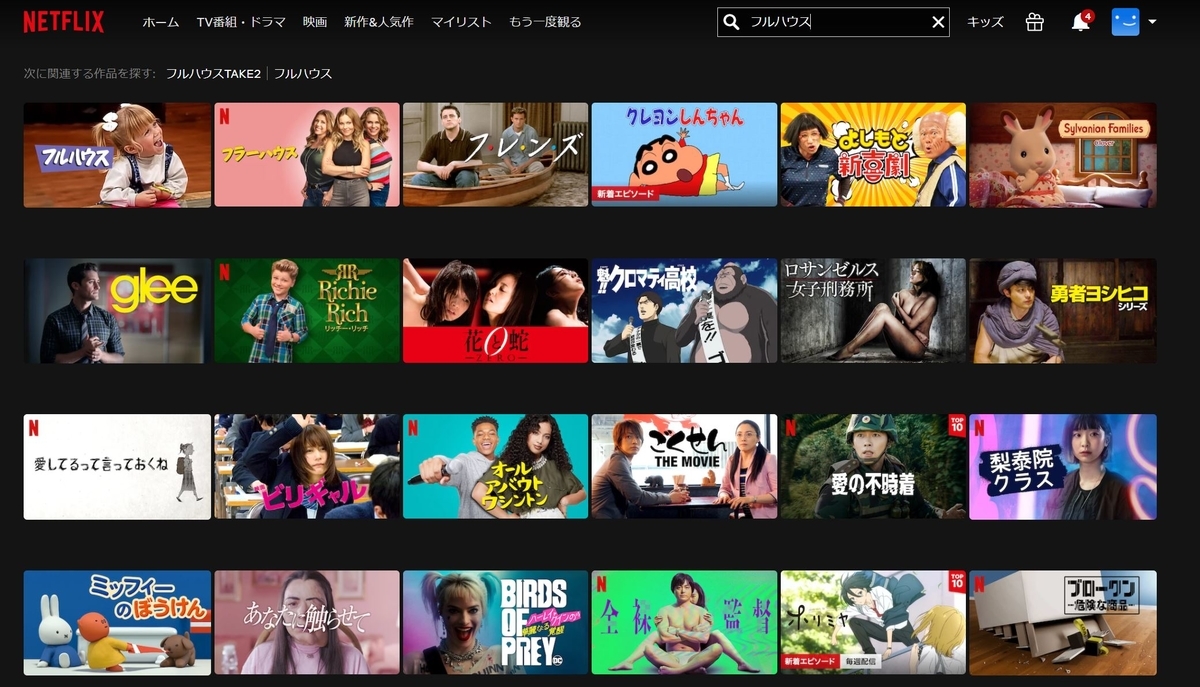Expand the profile dropdown arrow
Screen dimensions: 1200x687
pyautogui.click(x=1152, y=22)
